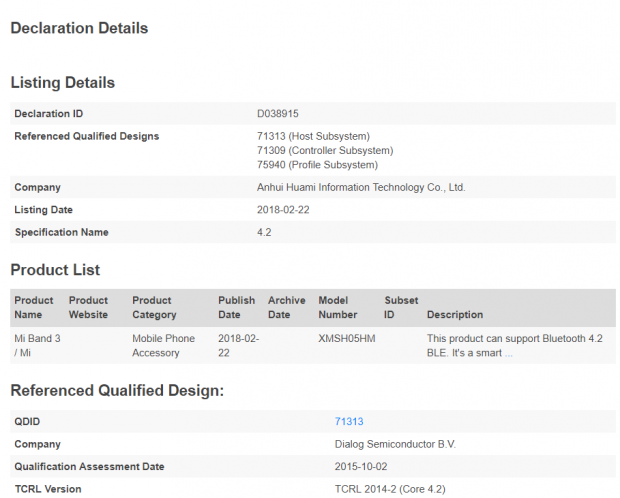Click the Listing Date value 2018-02-22
Screen dimensions: 620x498
coord(285,210)
